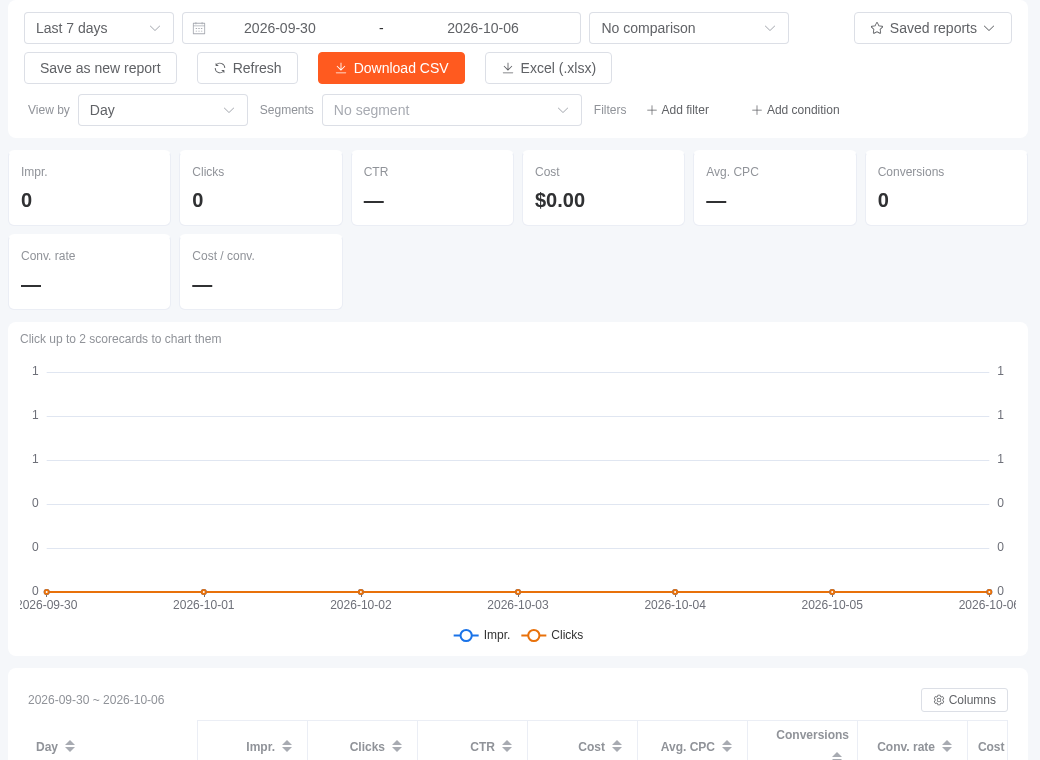The image size is (1040, 760).
Task: Select the Avg. CPC scorecard
Action: 775,188
